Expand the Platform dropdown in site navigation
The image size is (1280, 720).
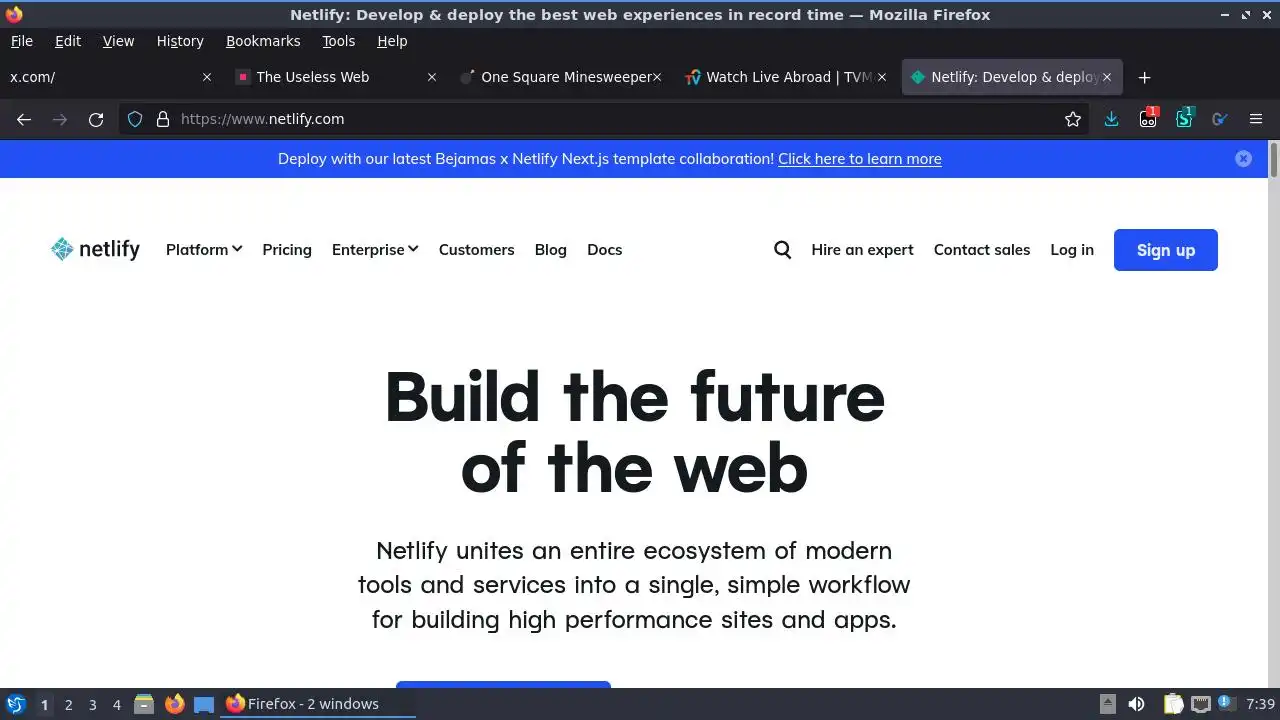(x=204, y=249)
